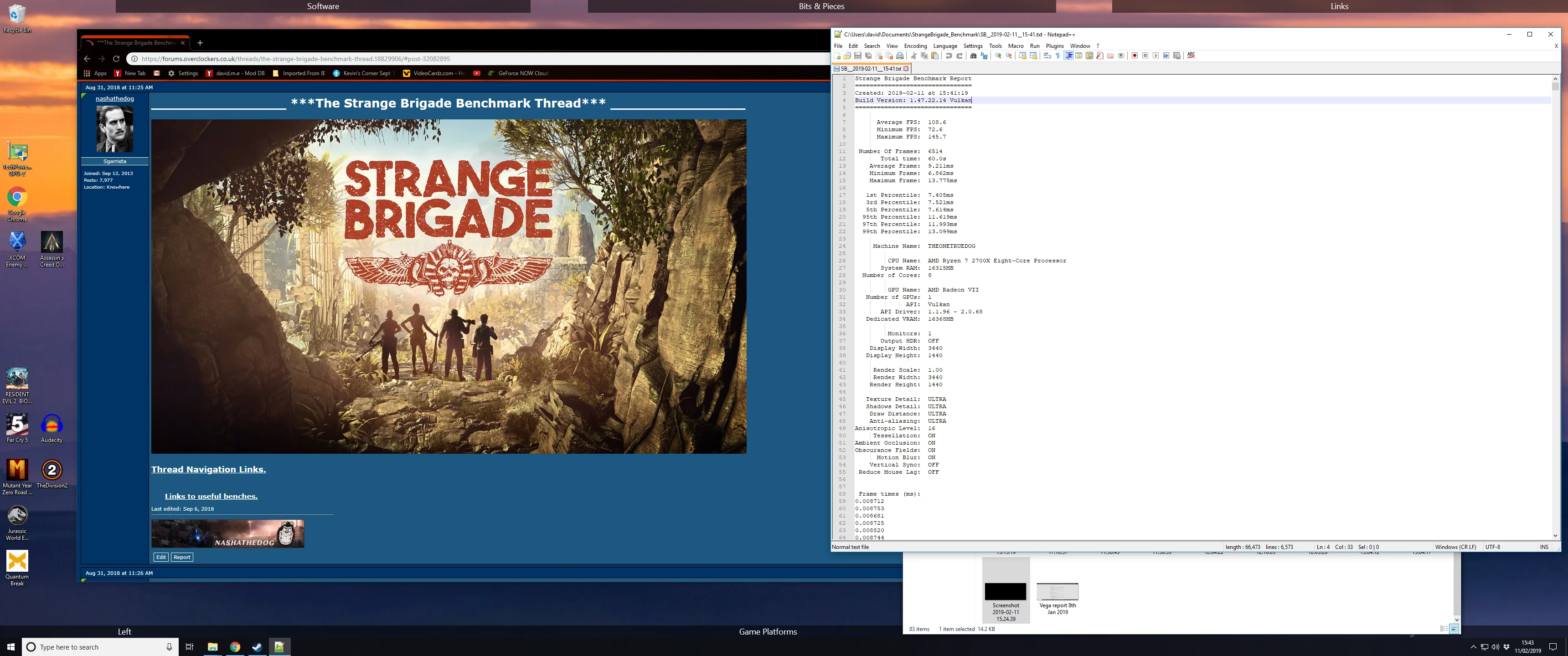Select the SB__2019-02-11__15-41.txt document tab
This screenshot has width=1568, height=656.
click(x=871, y=68)
